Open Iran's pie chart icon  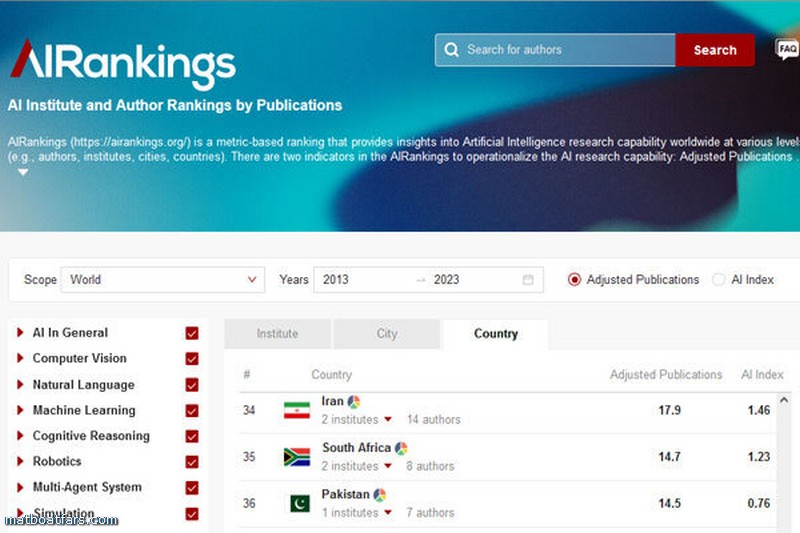pyautogui.click(x=354, y=402)
